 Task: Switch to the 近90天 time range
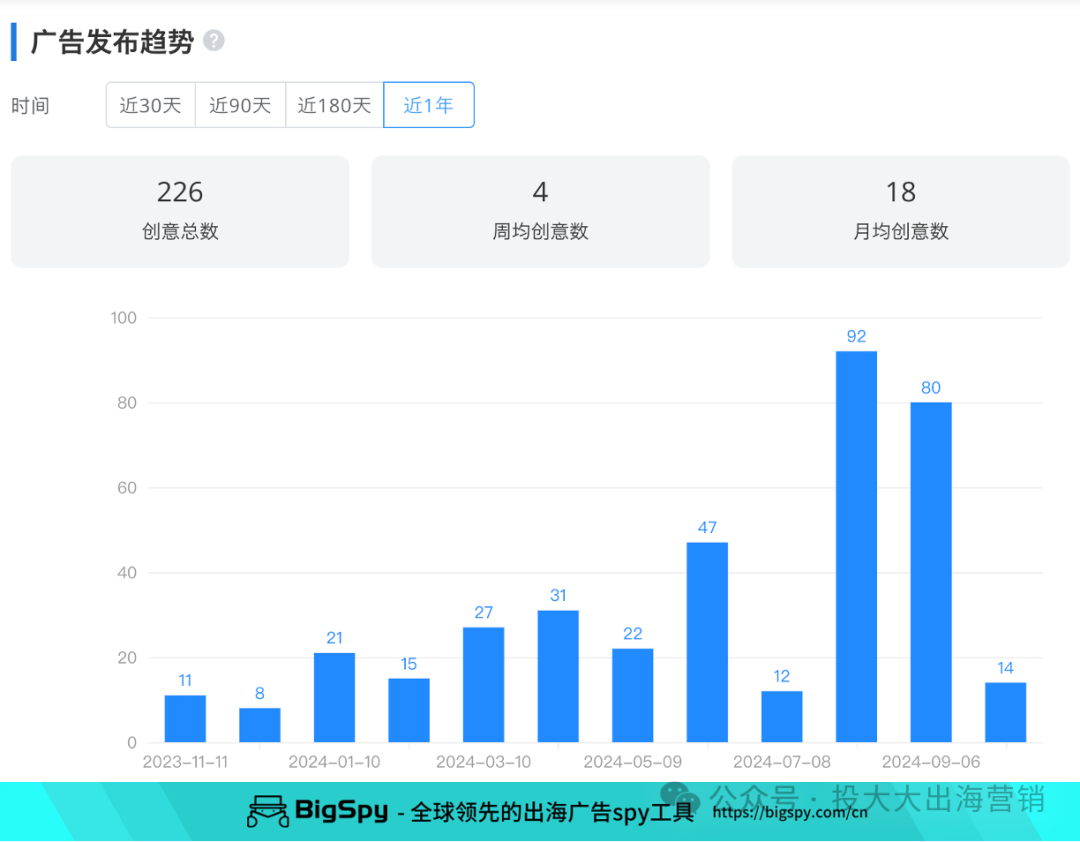pyautogui.click(x=240, y=105)
